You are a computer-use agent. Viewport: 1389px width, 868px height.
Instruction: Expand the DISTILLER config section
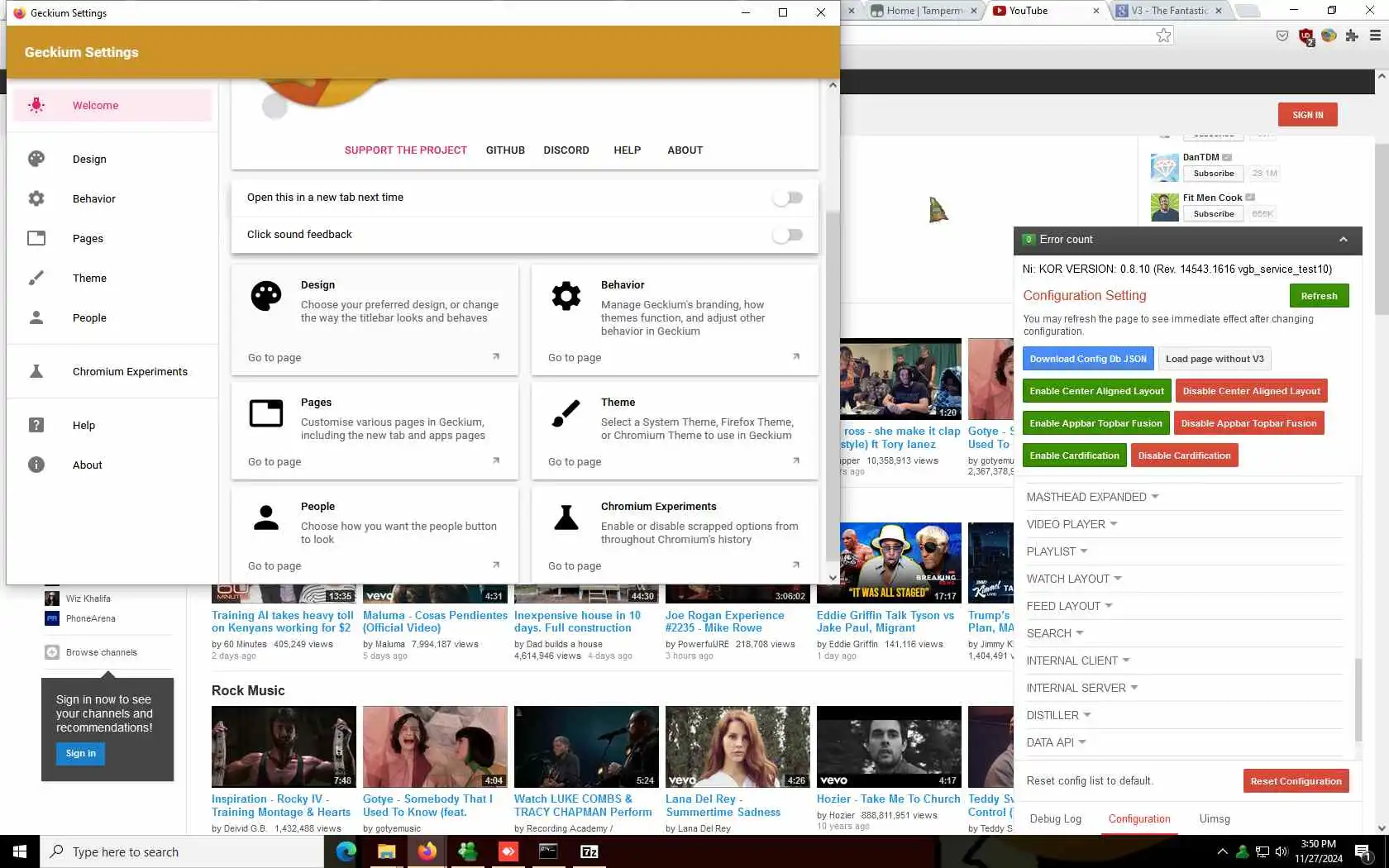coord(1058,715)
